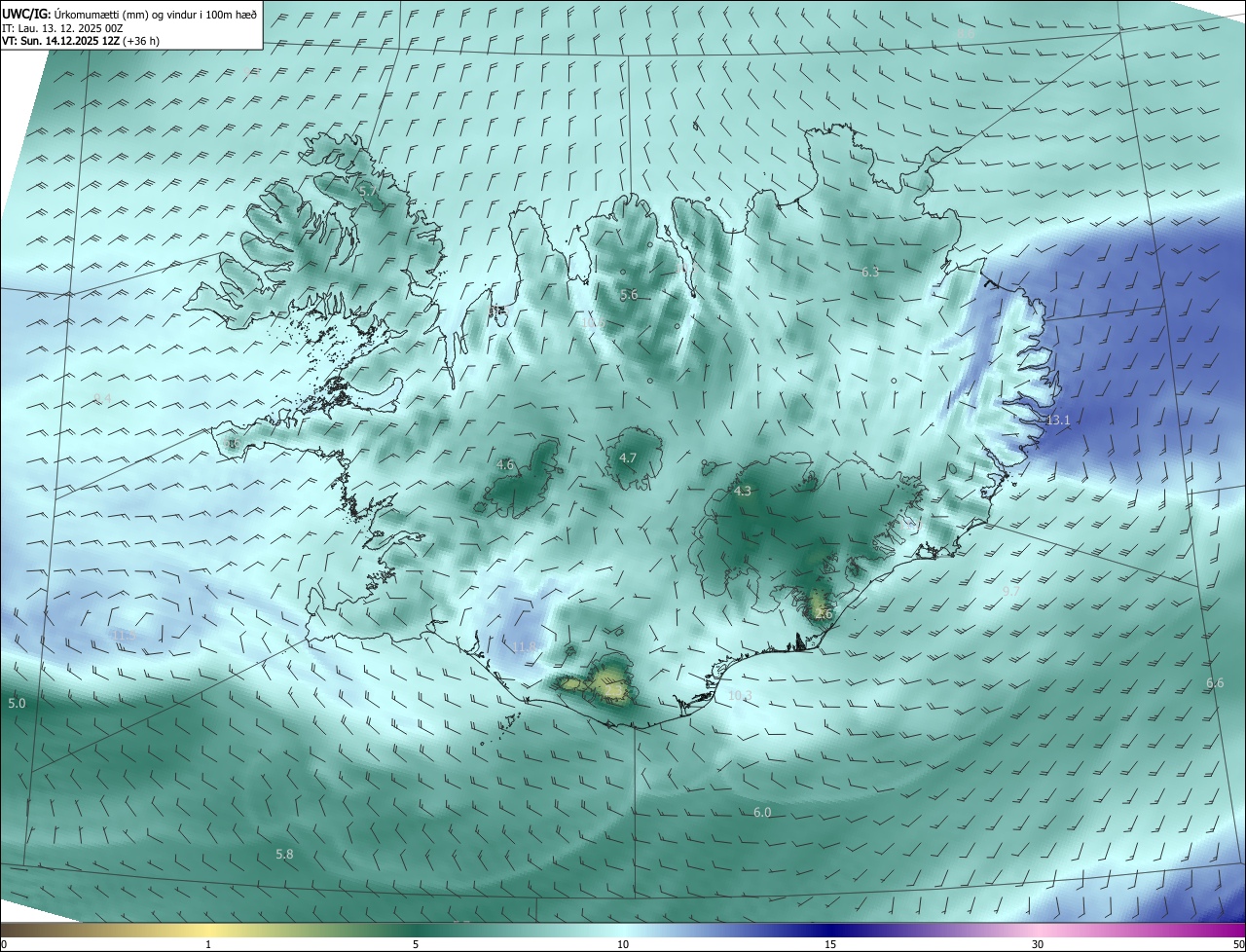Click the colorbar tick label 10
The width and height of the screenshot is (1246, 952).
[623, 945]
